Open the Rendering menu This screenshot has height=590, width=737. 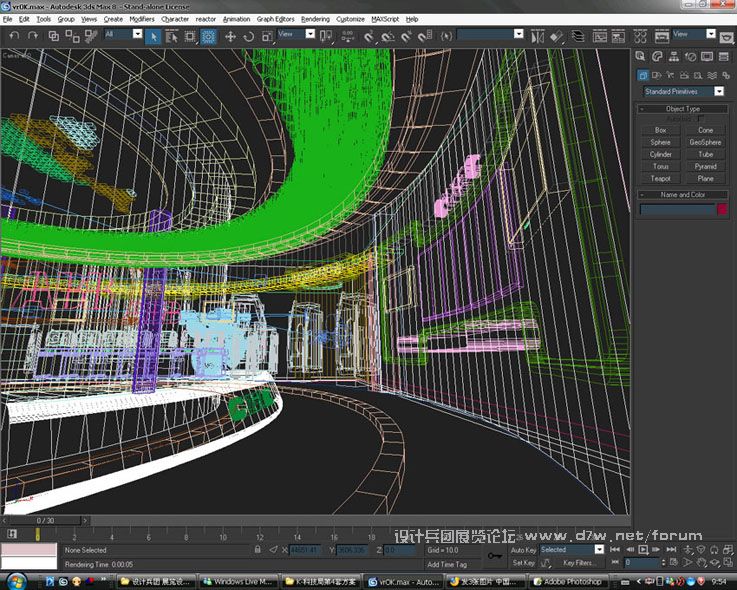click(x=315, y=19)
